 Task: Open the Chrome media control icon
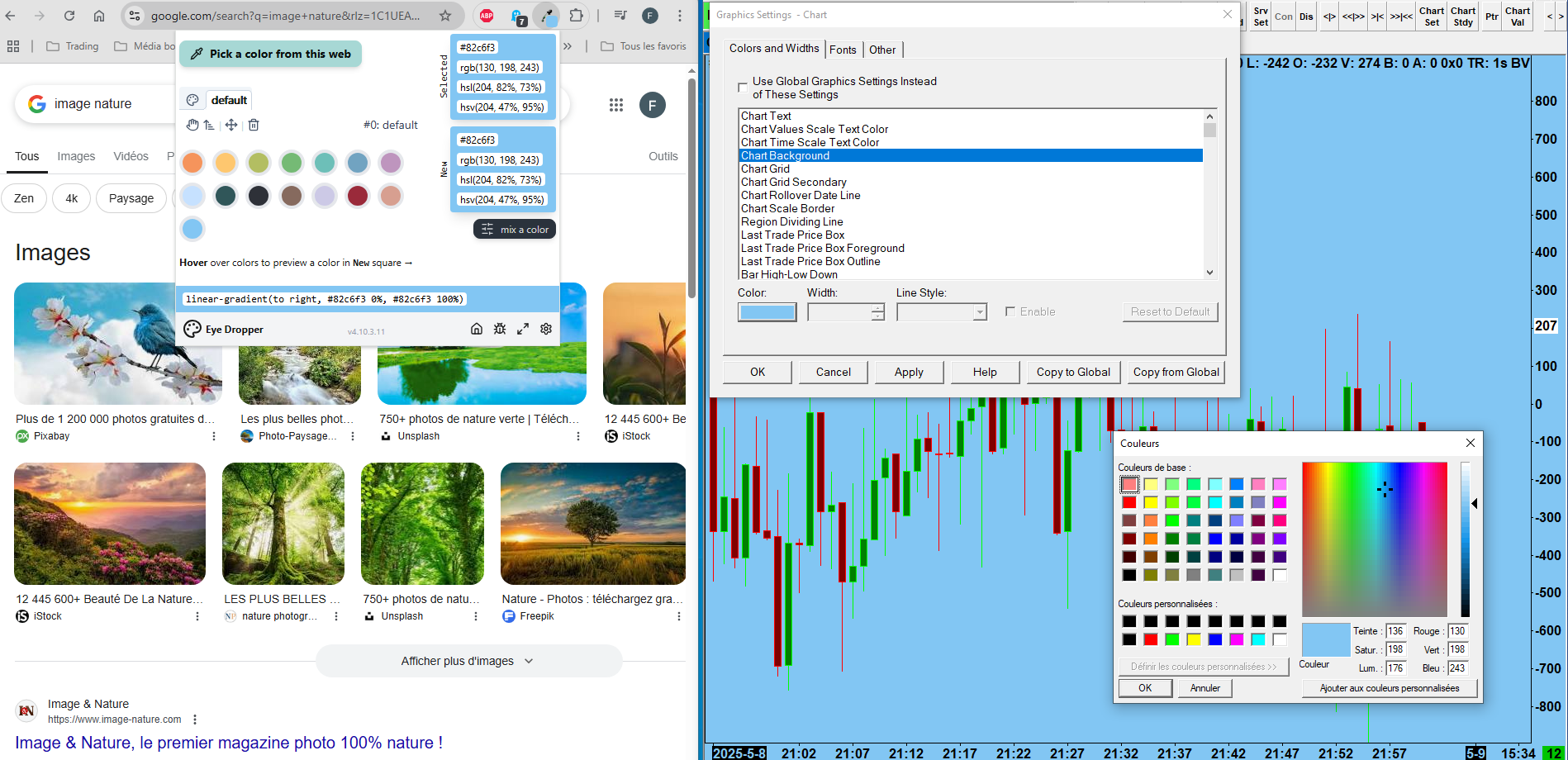(x=620, y=16)
